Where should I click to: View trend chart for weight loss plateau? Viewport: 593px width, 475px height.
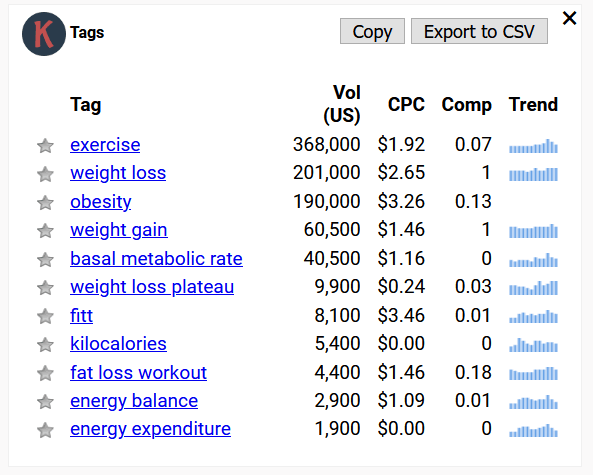click(x=533, y=288)
